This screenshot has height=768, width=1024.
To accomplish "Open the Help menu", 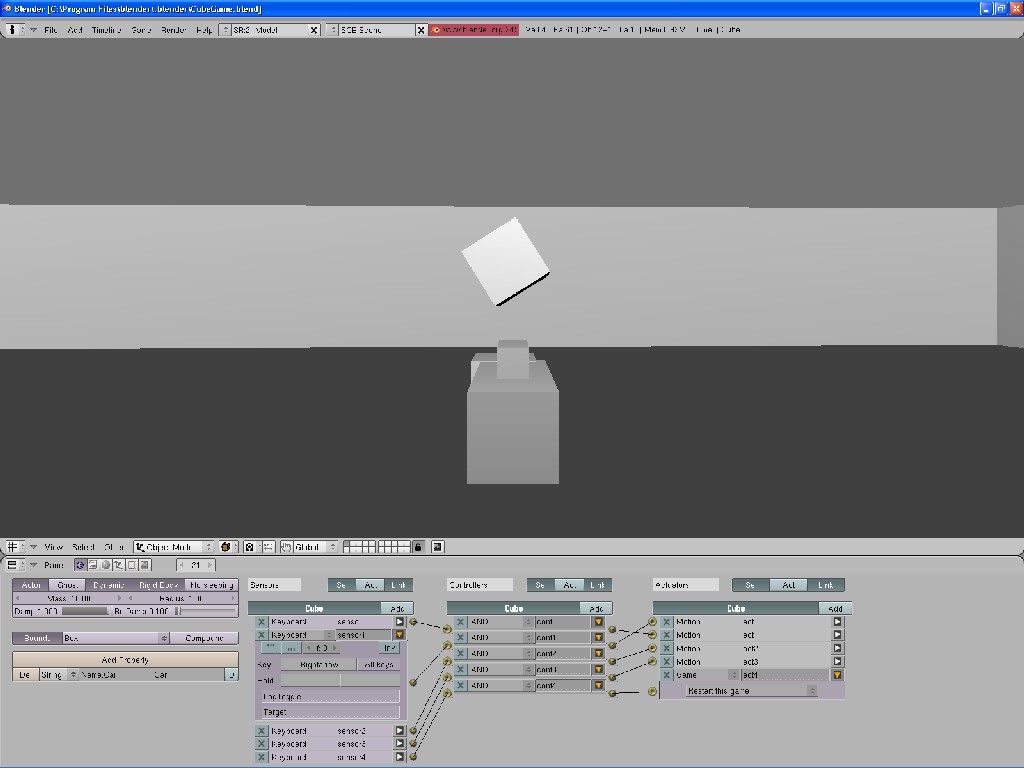I will (204, 30).
